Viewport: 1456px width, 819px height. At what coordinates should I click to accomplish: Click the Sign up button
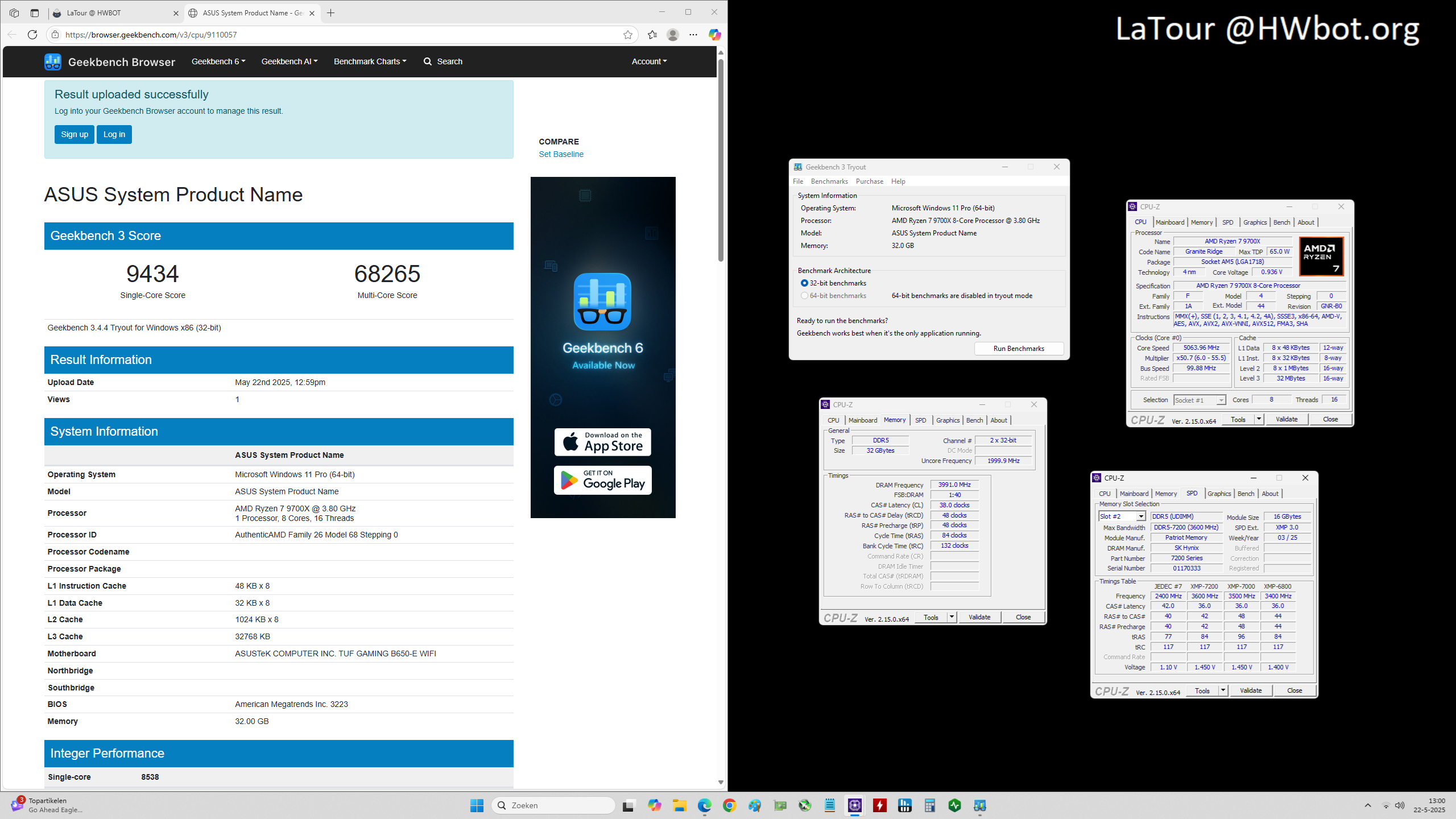75,134
